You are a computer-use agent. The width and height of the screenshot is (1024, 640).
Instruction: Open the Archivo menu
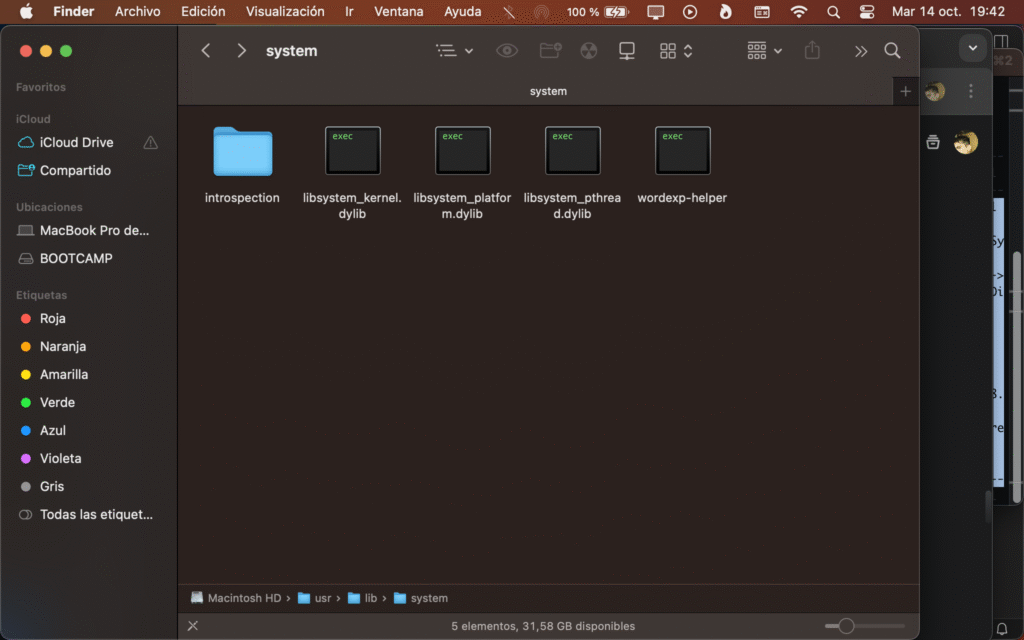point(137,12)
